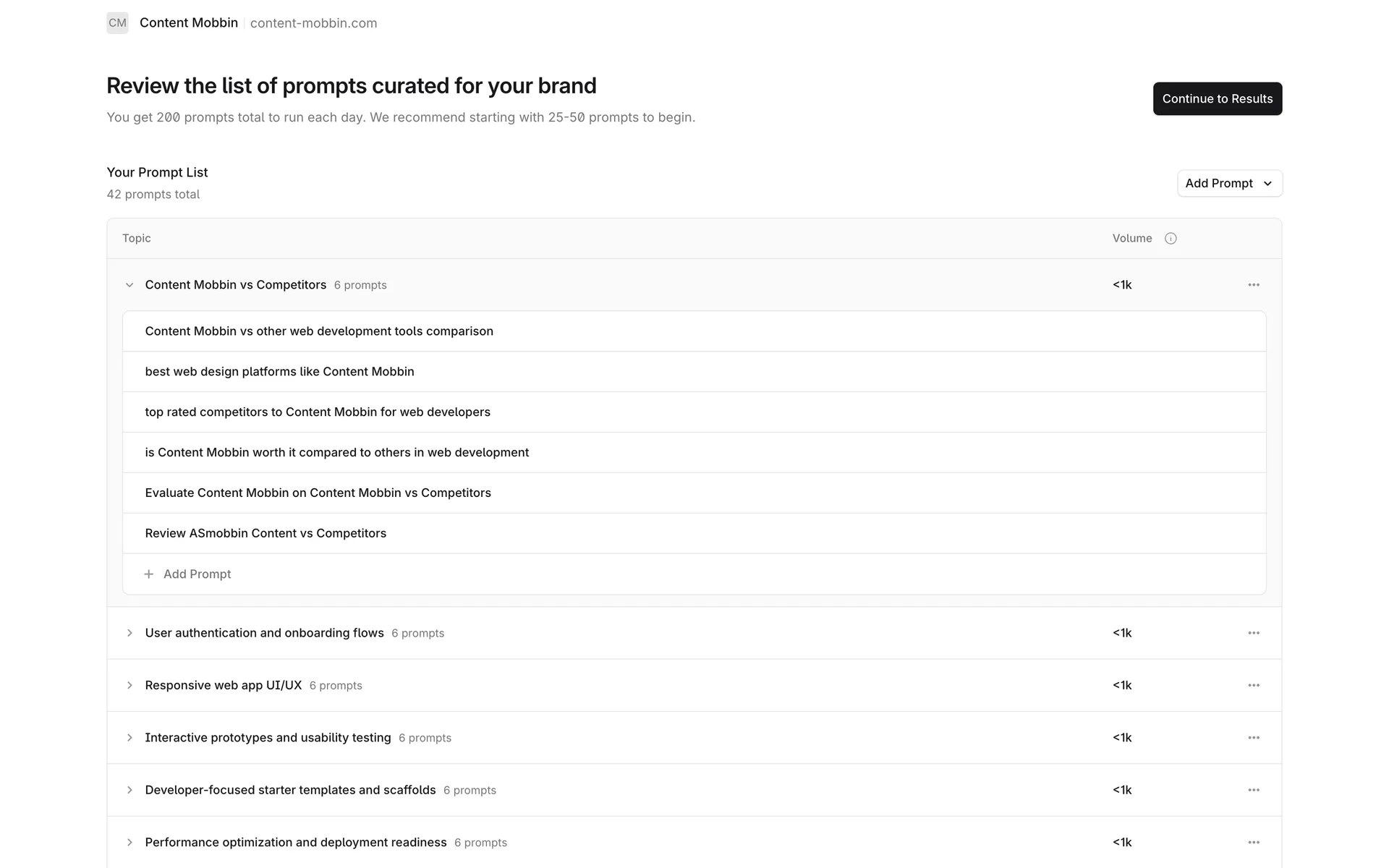Screen dimensions: 1389x868
Task: Open more options for User authentication topic
Action: pyautogui.click(x=1254, y=633)
